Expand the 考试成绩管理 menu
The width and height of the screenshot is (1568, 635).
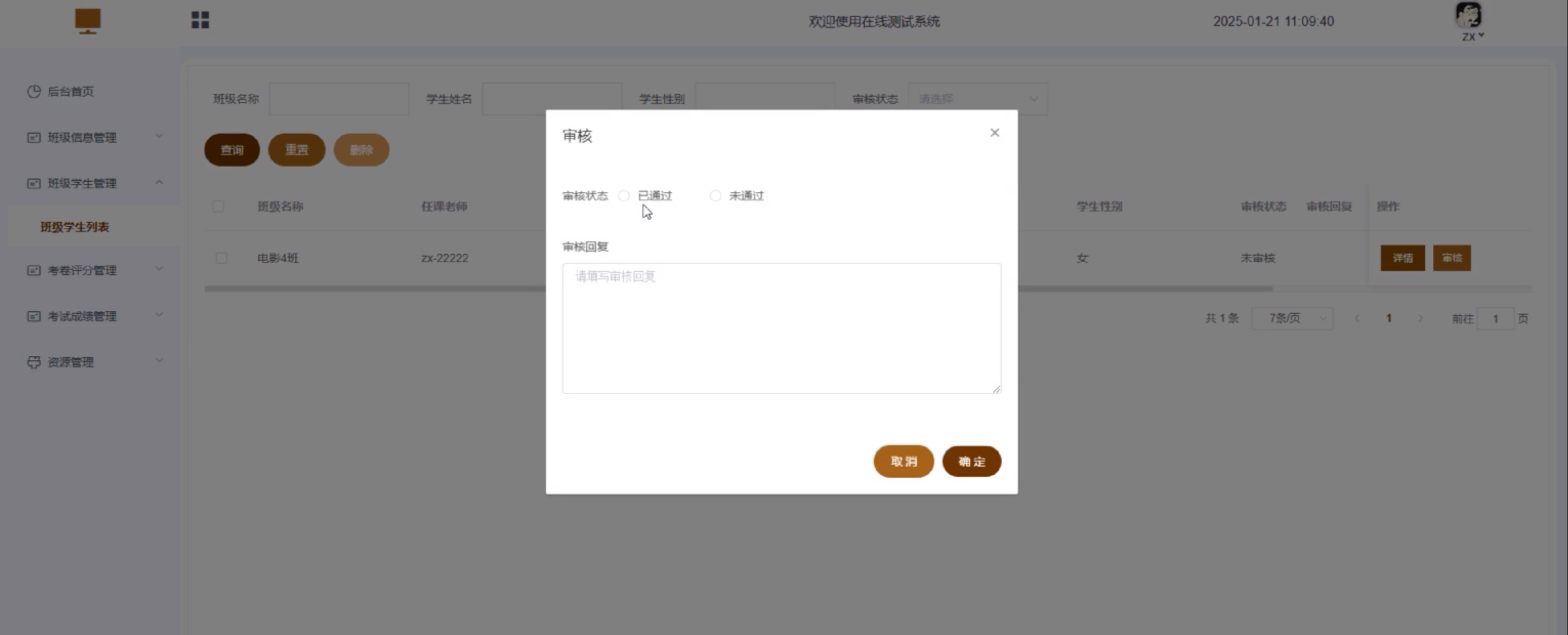pos(82,316)
